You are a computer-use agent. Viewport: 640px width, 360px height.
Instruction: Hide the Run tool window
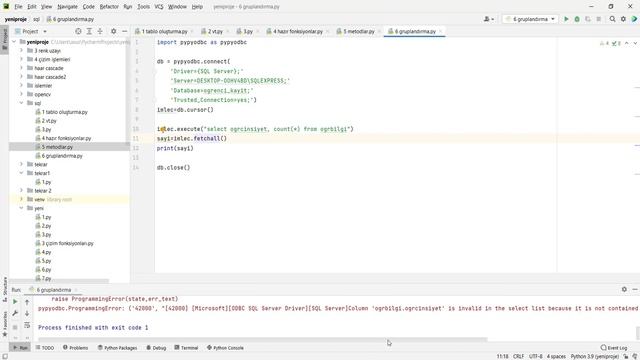[x=635, y=289]
